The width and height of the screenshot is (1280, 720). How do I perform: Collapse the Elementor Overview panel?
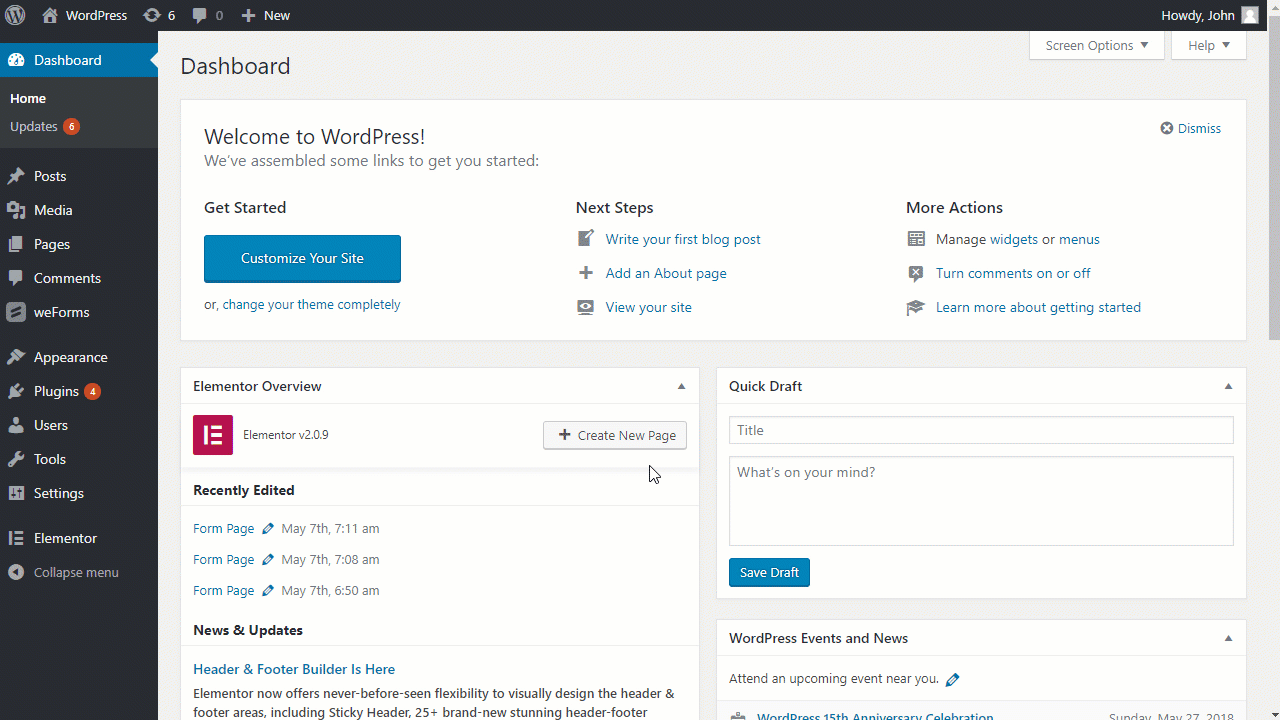(682, 386)
